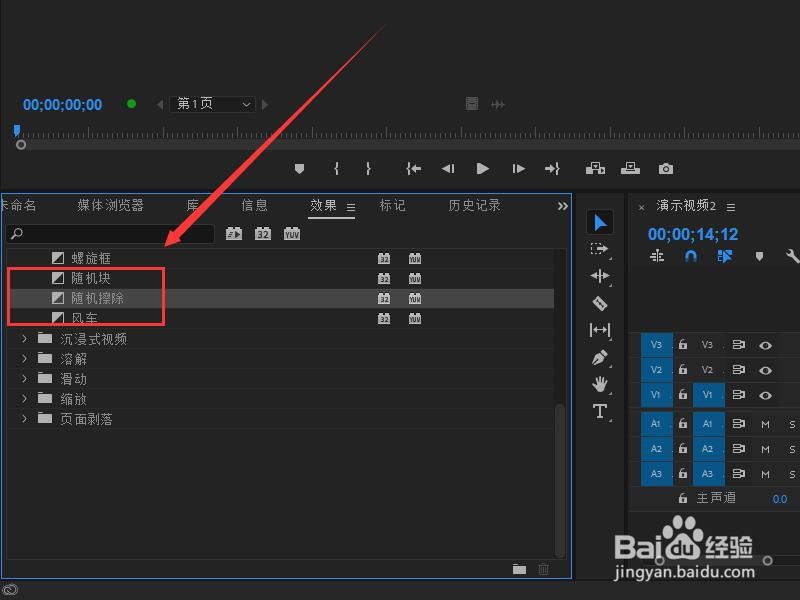
Task: Click the Go to Out point button
Action: 552,168
